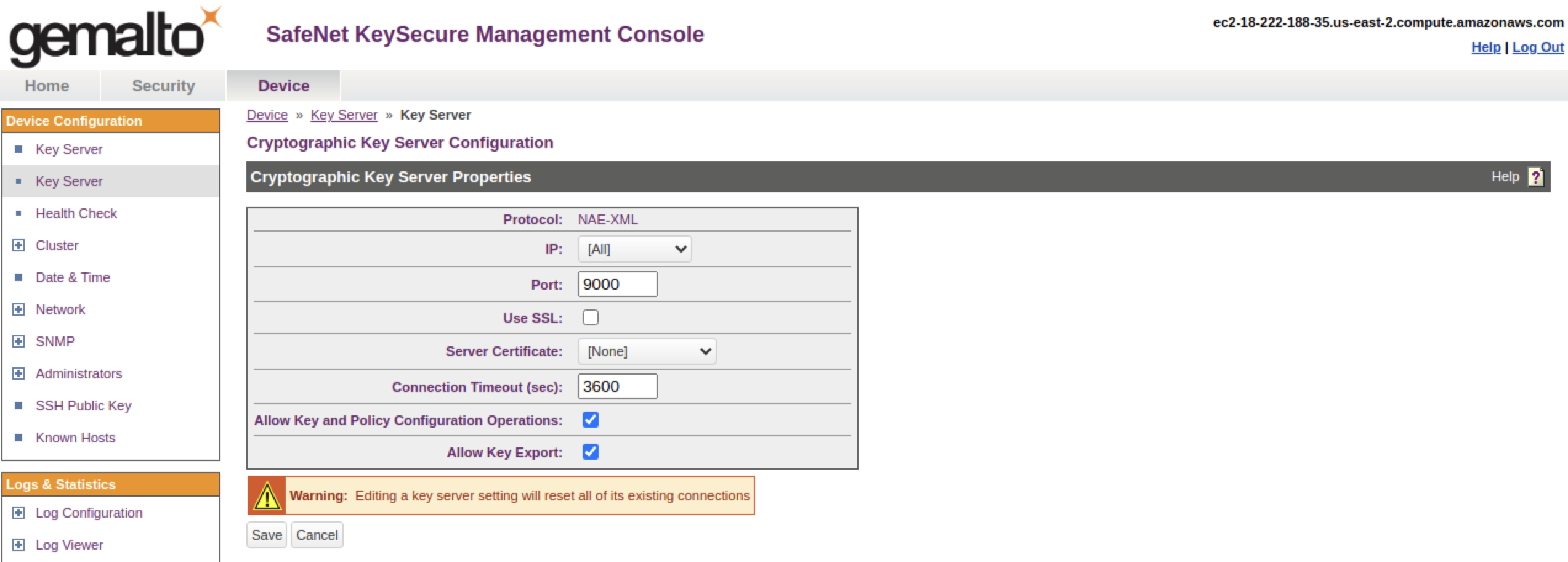Disable the Allow Key Export checkbox
The height and width of the screenshot is (562, 1568).
pos(590,452)
